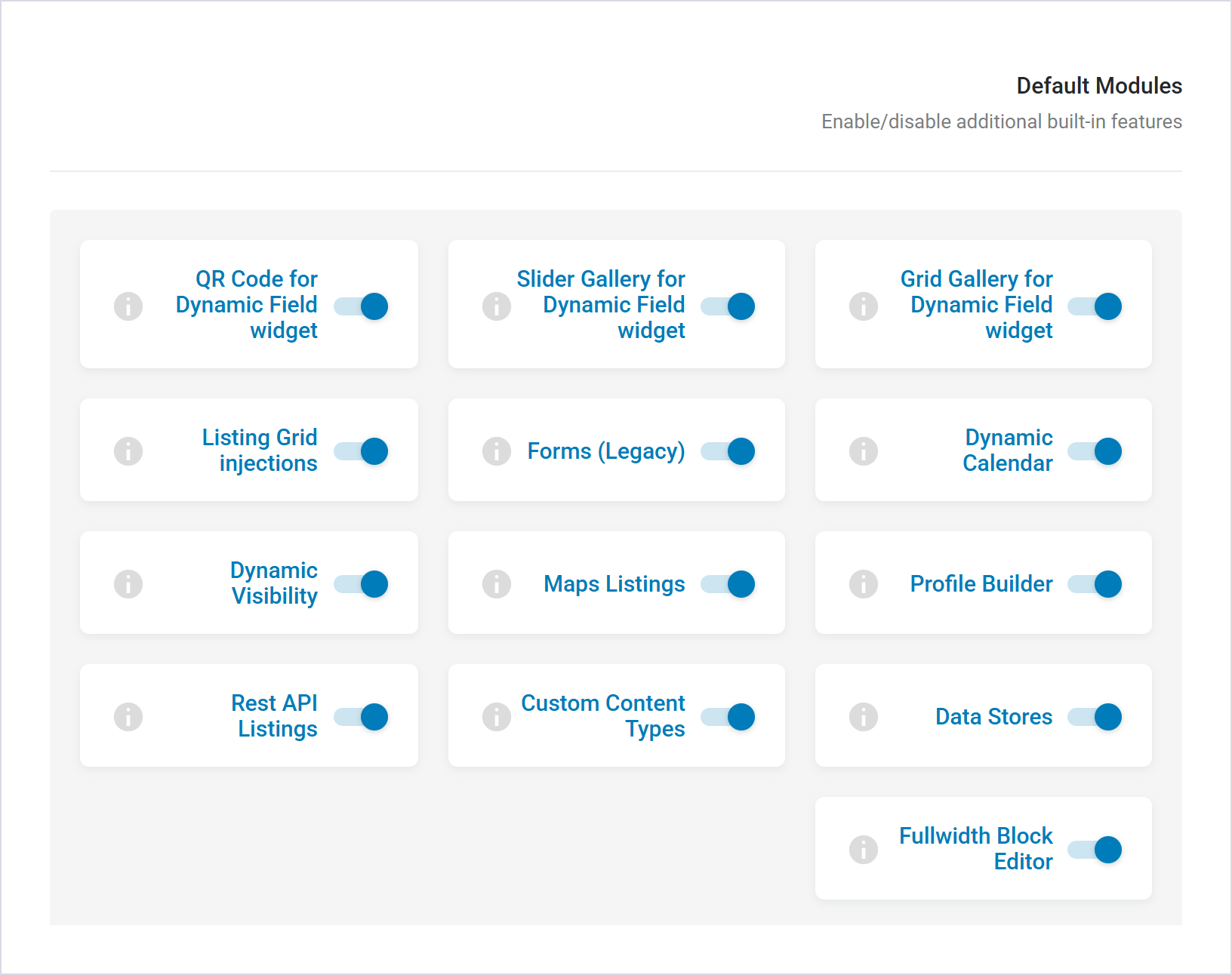Screen dimensions: 1232x975
Task: Select the 'Profile Builder' label text
Action: pyautogui.click(x=981, y=584)
